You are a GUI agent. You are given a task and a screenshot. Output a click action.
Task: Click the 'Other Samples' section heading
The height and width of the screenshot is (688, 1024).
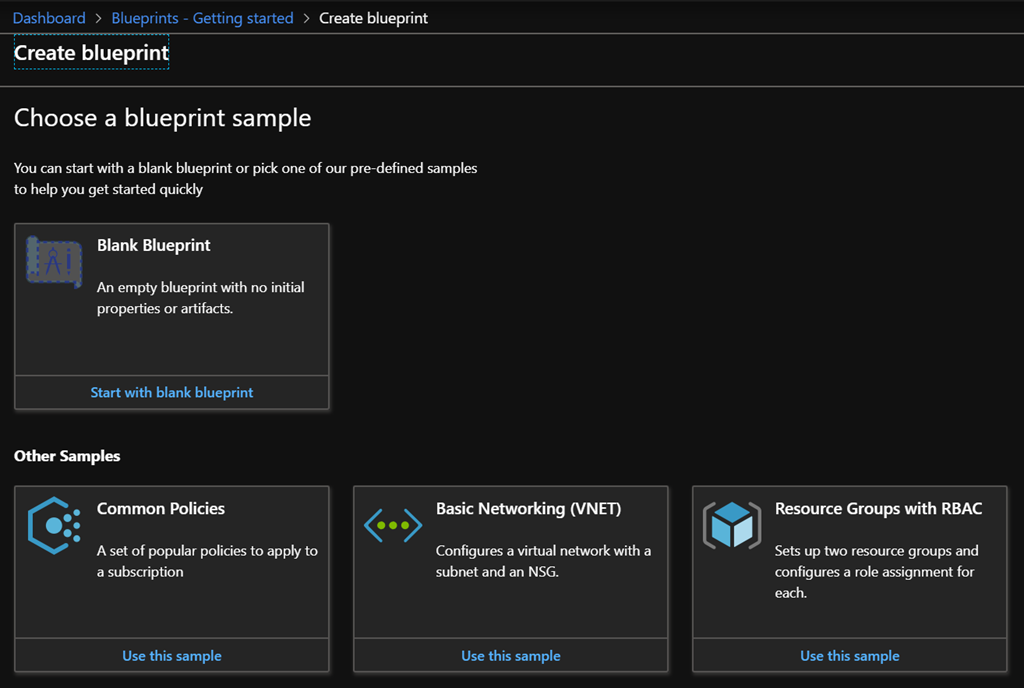coord(67,456)
